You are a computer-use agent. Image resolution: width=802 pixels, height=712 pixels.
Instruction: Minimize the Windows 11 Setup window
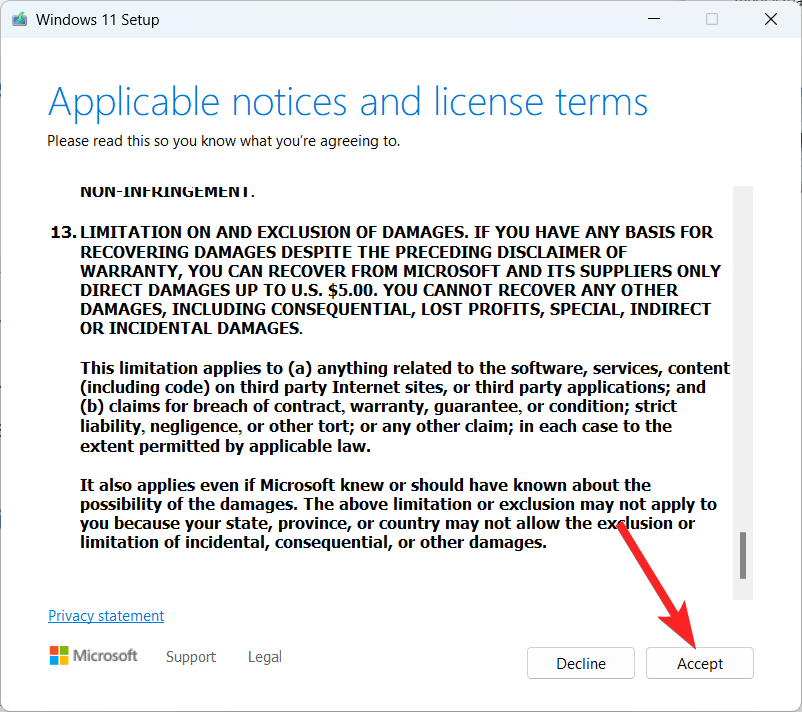tap(653, 20)
